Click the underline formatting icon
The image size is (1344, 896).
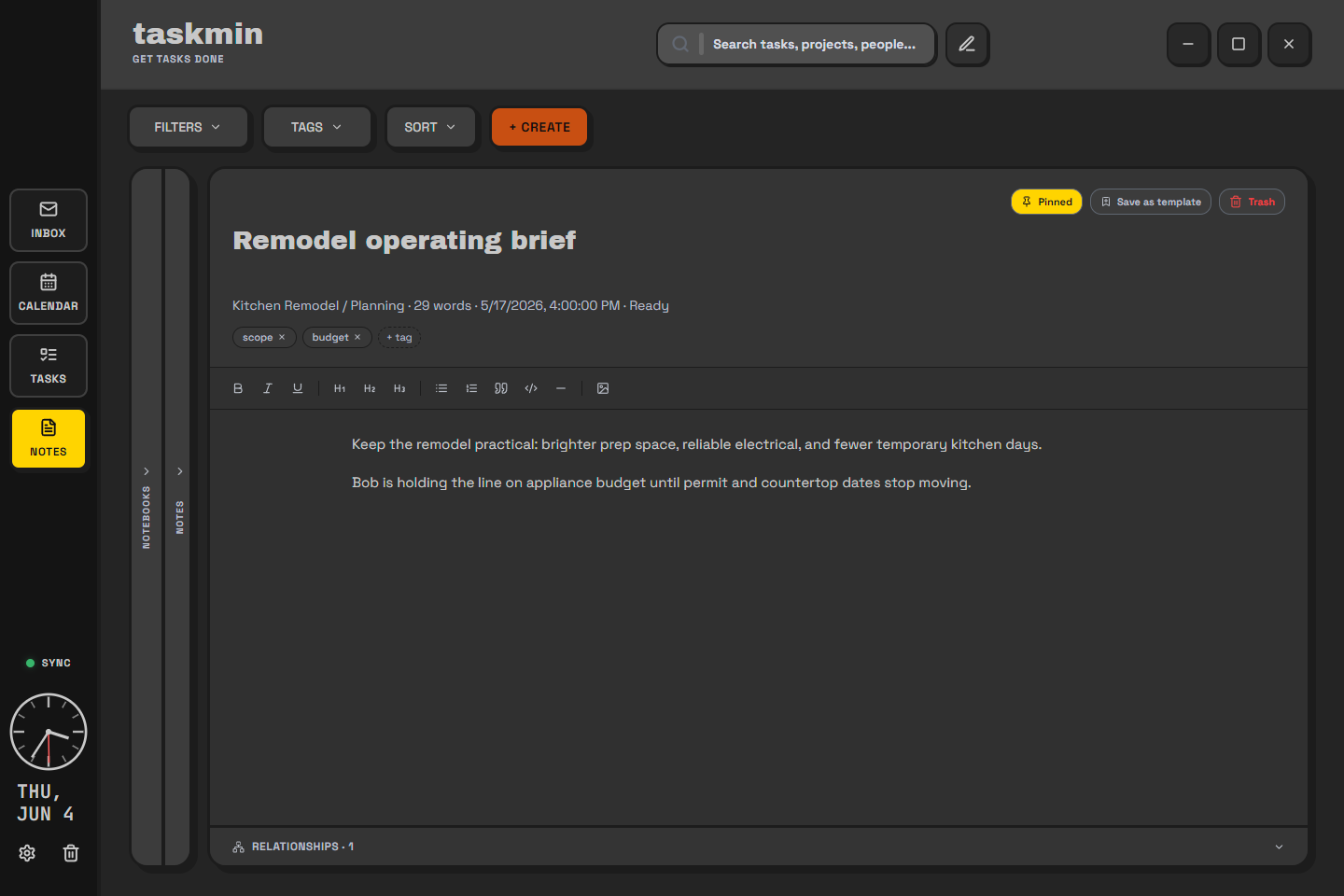[298, 388]
